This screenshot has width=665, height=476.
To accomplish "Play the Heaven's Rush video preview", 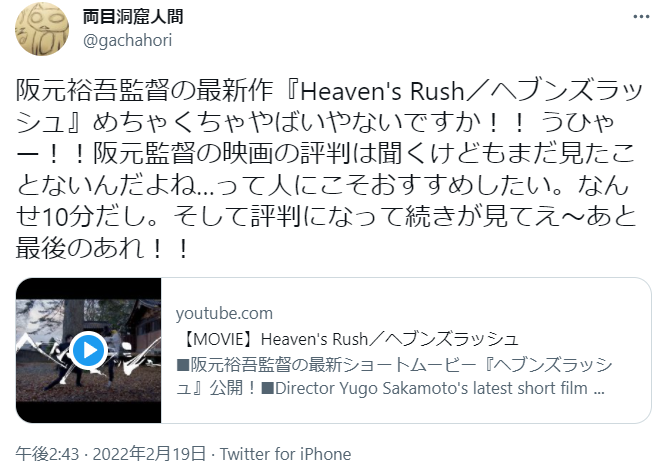I will coord(89,350).
